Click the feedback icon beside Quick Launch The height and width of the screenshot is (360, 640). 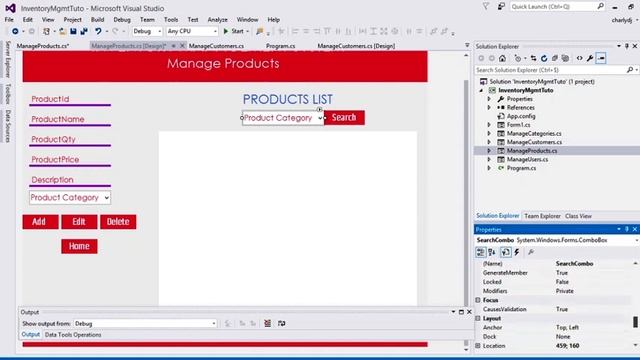[501, 7]
